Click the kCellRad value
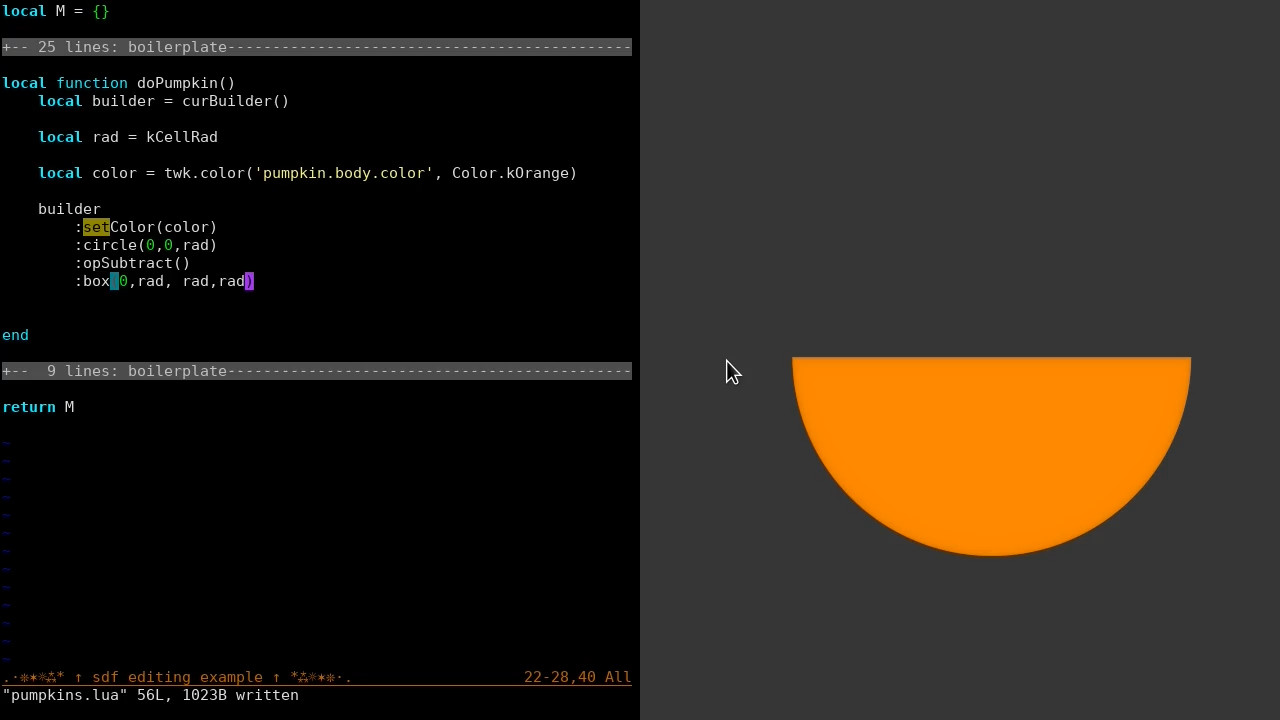Viewport: 1280px width, 720px height. (x=182, y=137)
